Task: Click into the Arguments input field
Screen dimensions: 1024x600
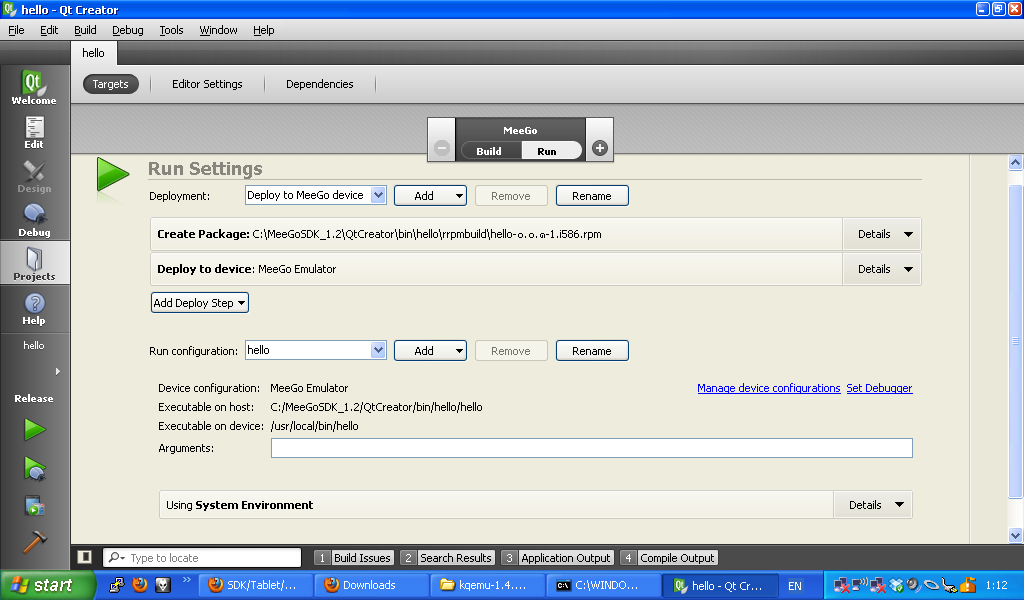Action: pyautogui.click(x=592, y=448)
